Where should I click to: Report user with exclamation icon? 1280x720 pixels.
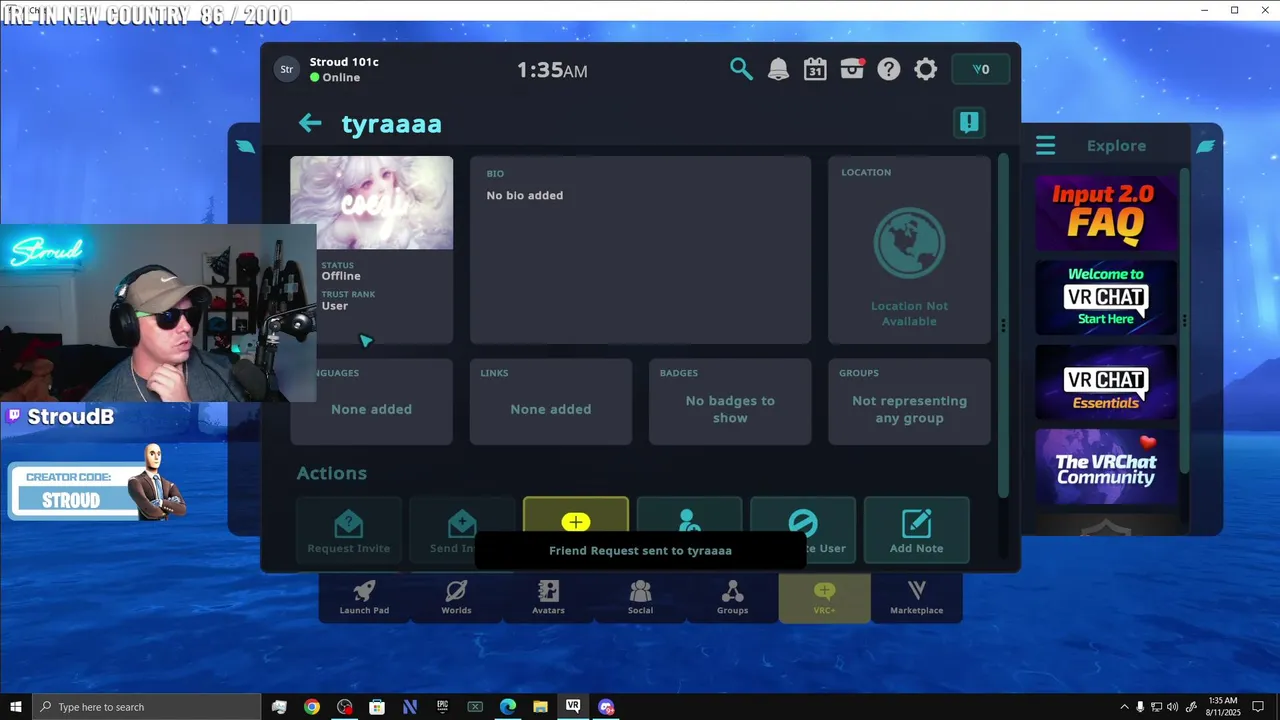[x=969, y=122]
